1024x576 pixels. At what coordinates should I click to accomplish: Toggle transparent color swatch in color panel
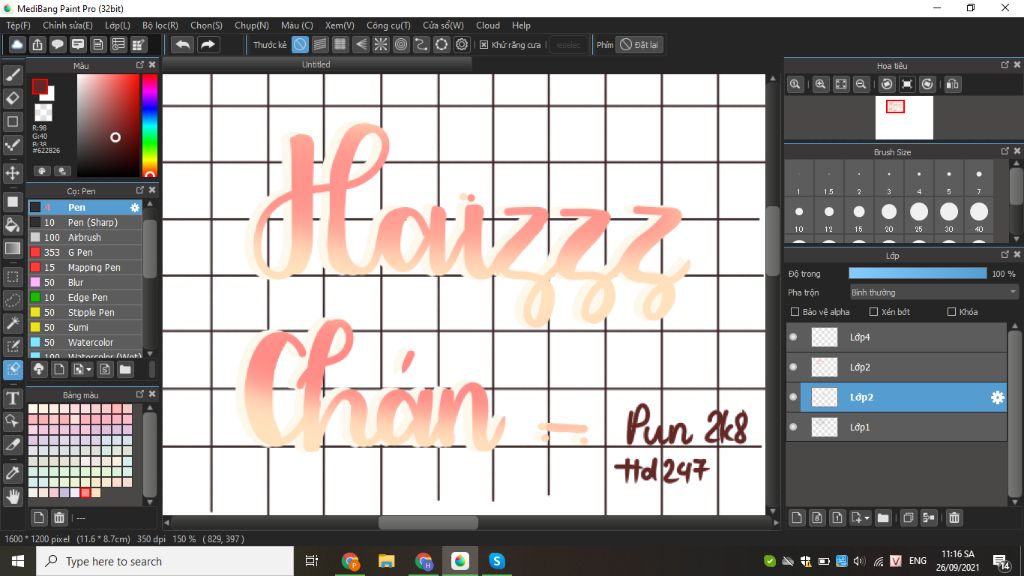[x=43, y=112]
